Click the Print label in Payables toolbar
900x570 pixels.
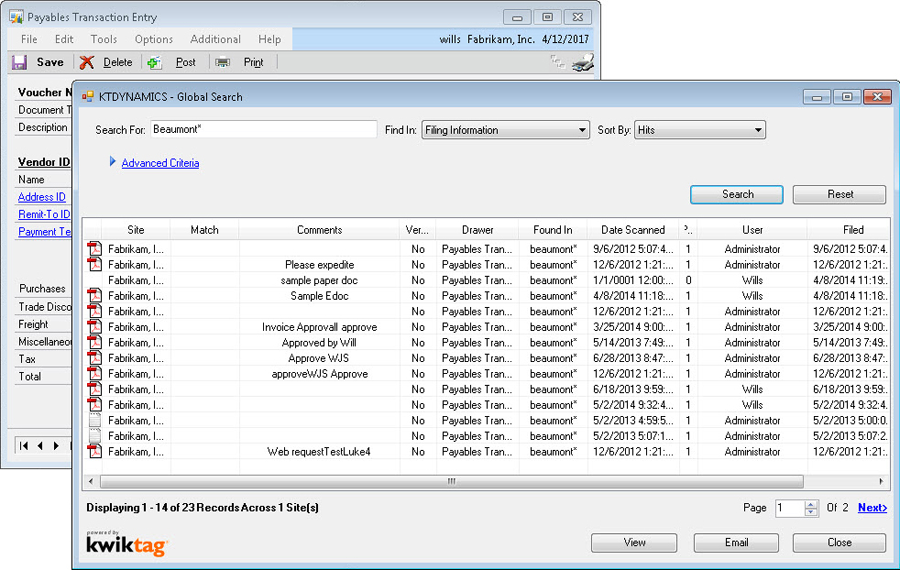253,62
